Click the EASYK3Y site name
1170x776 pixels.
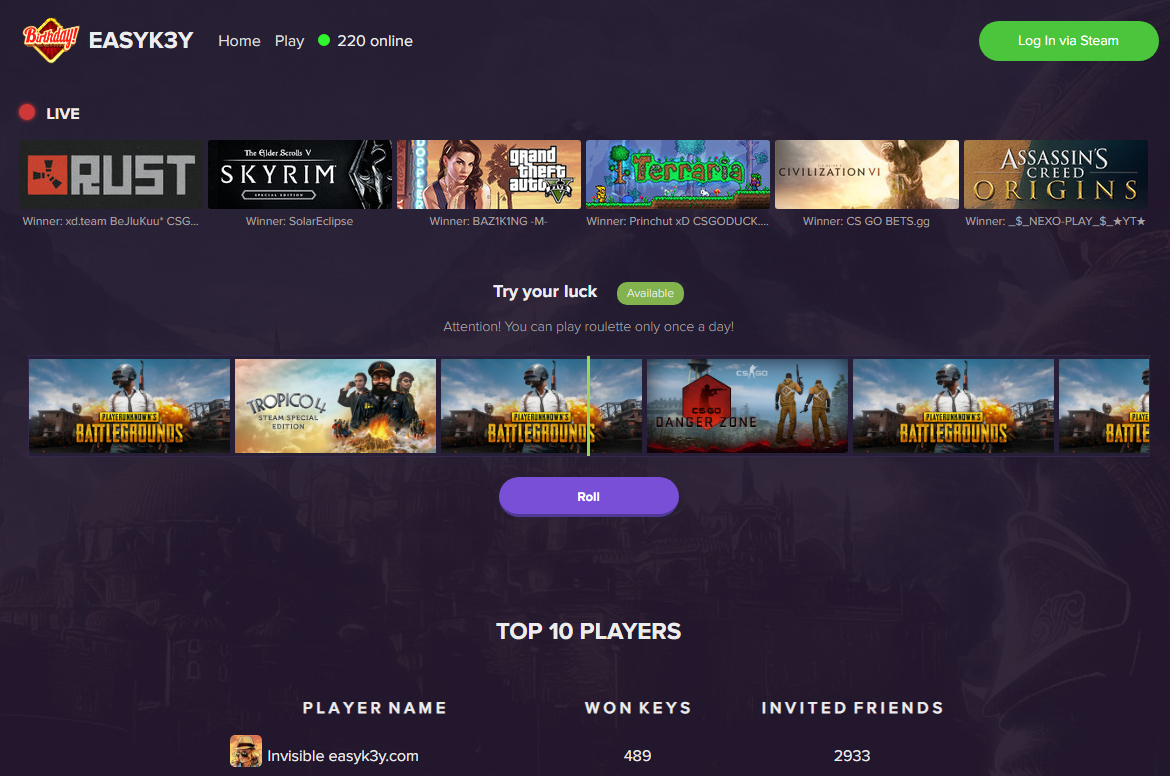pyautogui.click(x=141, y=40)
